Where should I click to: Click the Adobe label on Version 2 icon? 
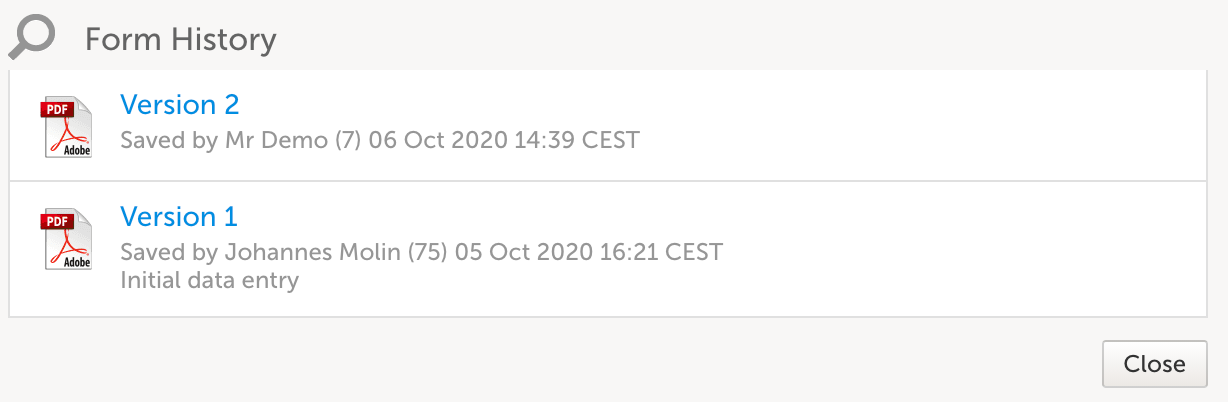point(77,149)
